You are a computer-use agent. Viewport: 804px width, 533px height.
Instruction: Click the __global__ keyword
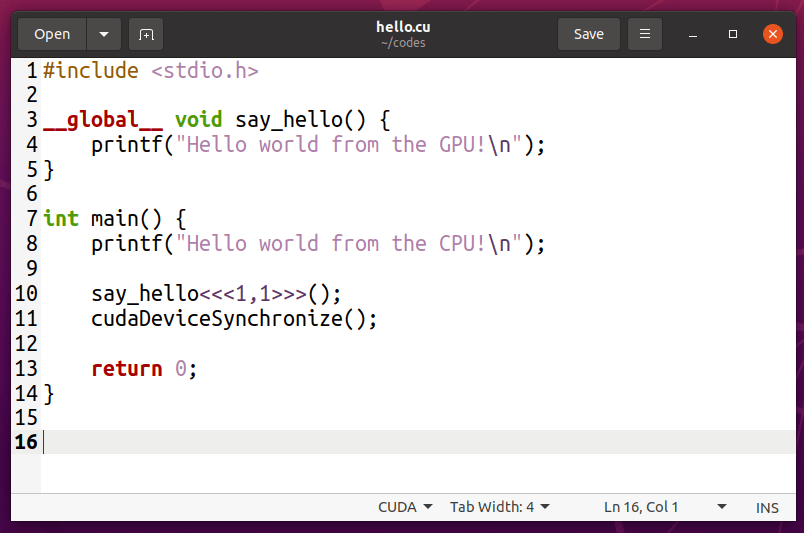click(103, 120)
